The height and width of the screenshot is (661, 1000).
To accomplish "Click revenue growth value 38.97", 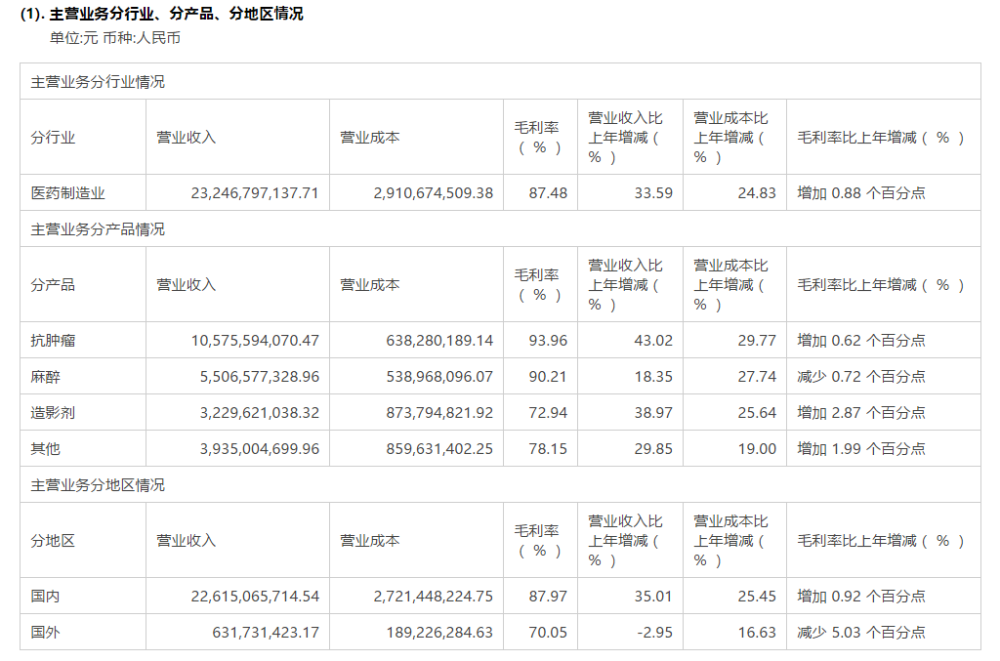I will pos(653,412).
